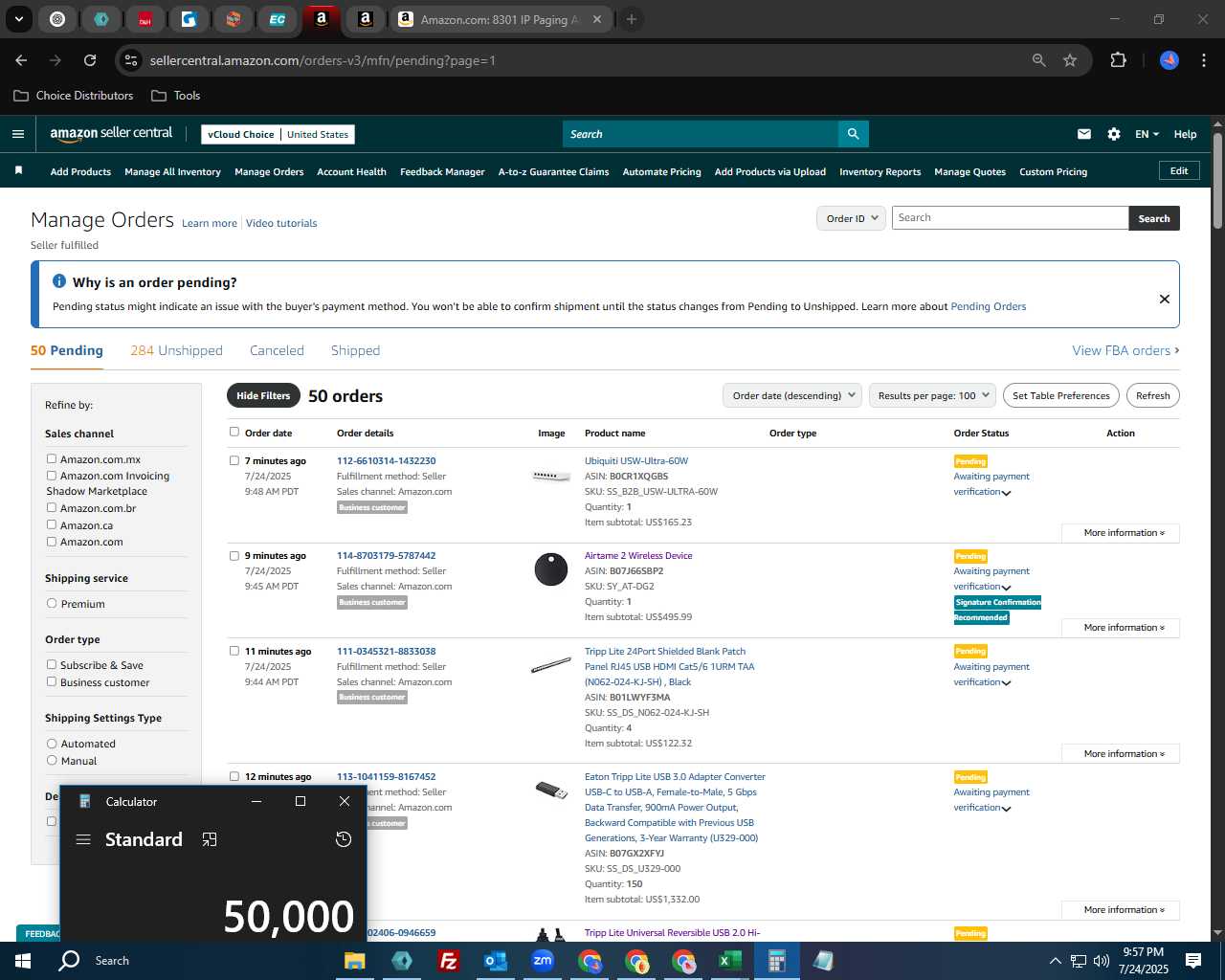Click the Set Table Preferences button

(1060, 395)
